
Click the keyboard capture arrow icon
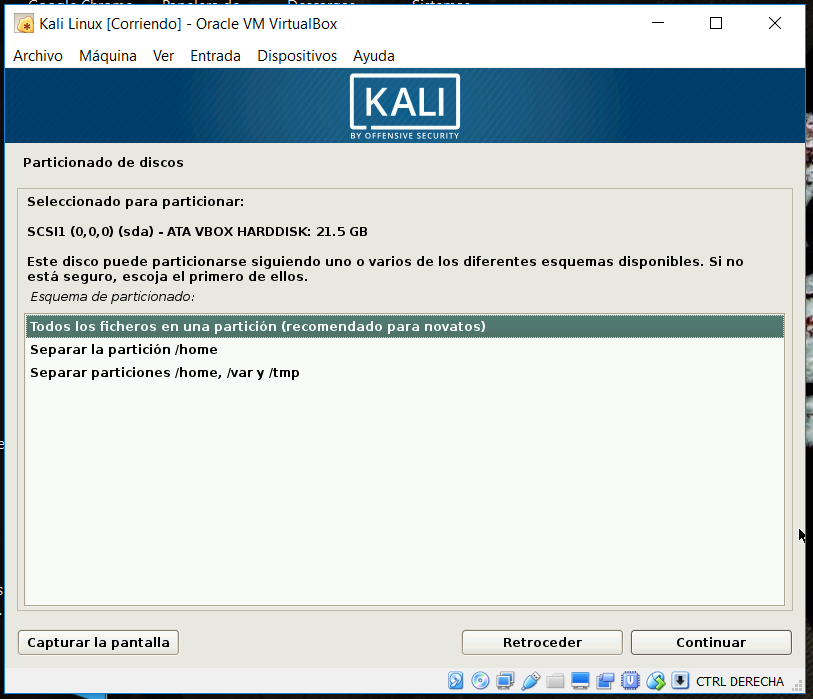680,681
